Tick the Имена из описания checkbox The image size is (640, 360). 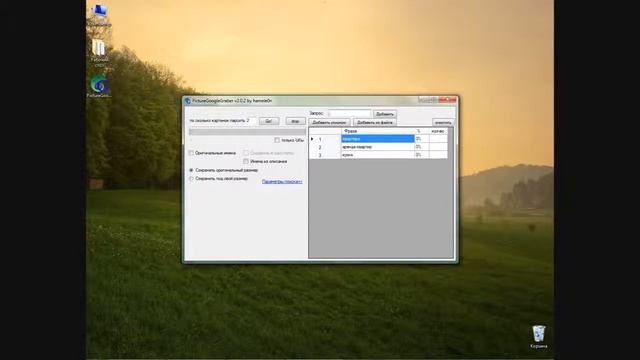246,161
